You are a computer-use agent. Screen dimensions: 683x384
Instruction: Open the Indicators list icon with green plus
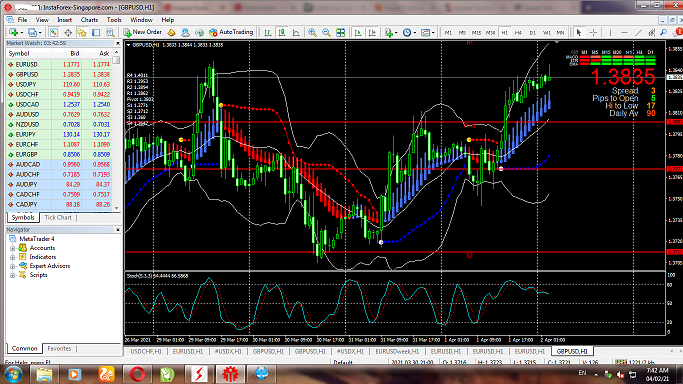[389, 32]
